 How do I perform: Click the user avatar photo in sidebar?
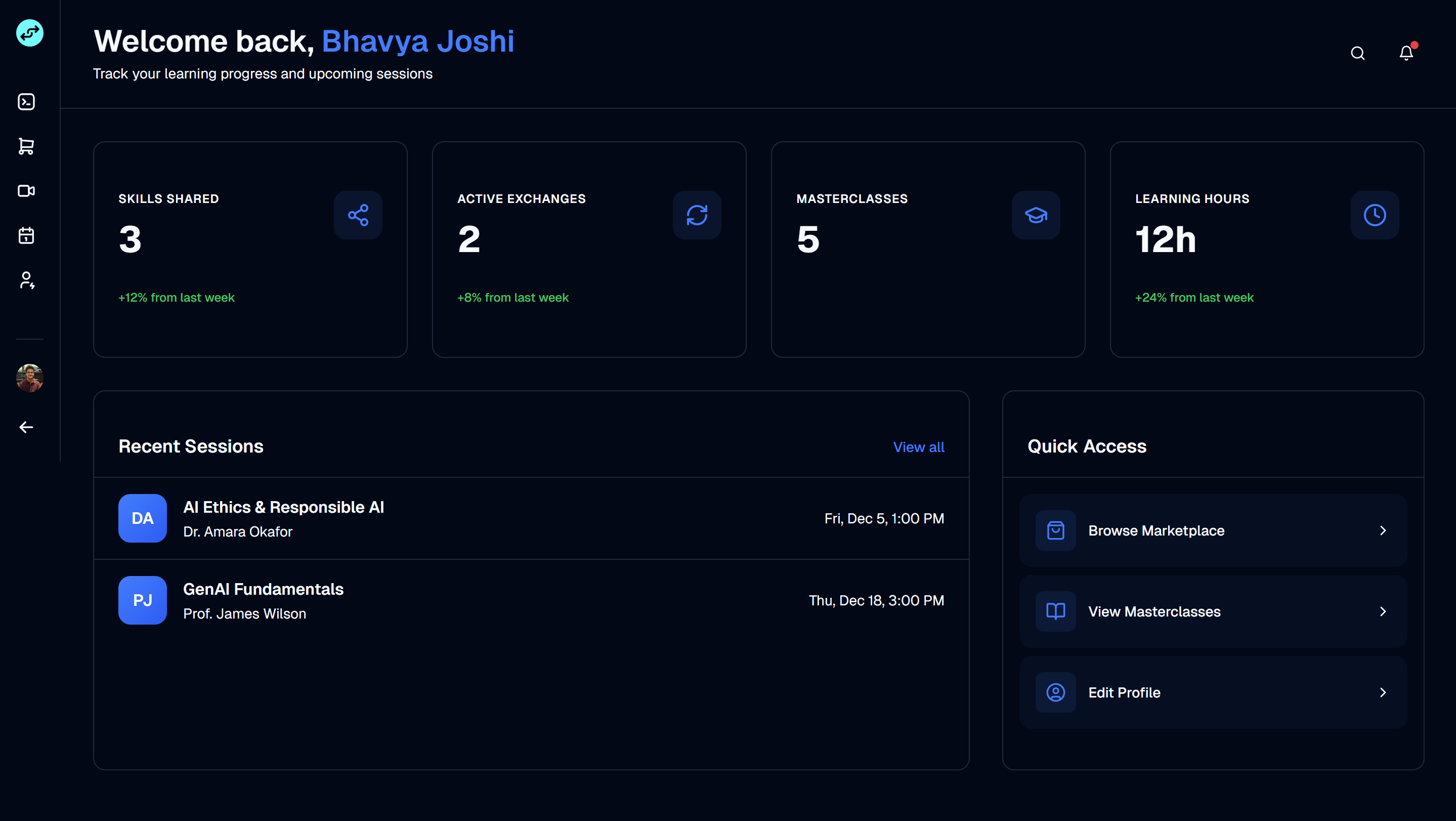(x=29, y=378)
